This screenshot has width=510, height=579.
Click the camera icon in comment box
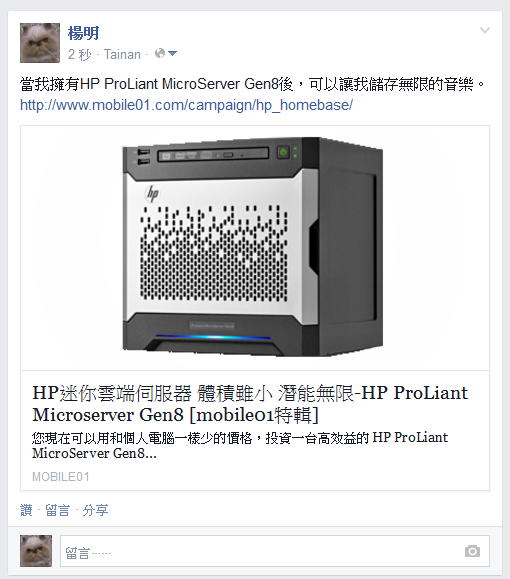pos(472,551)
